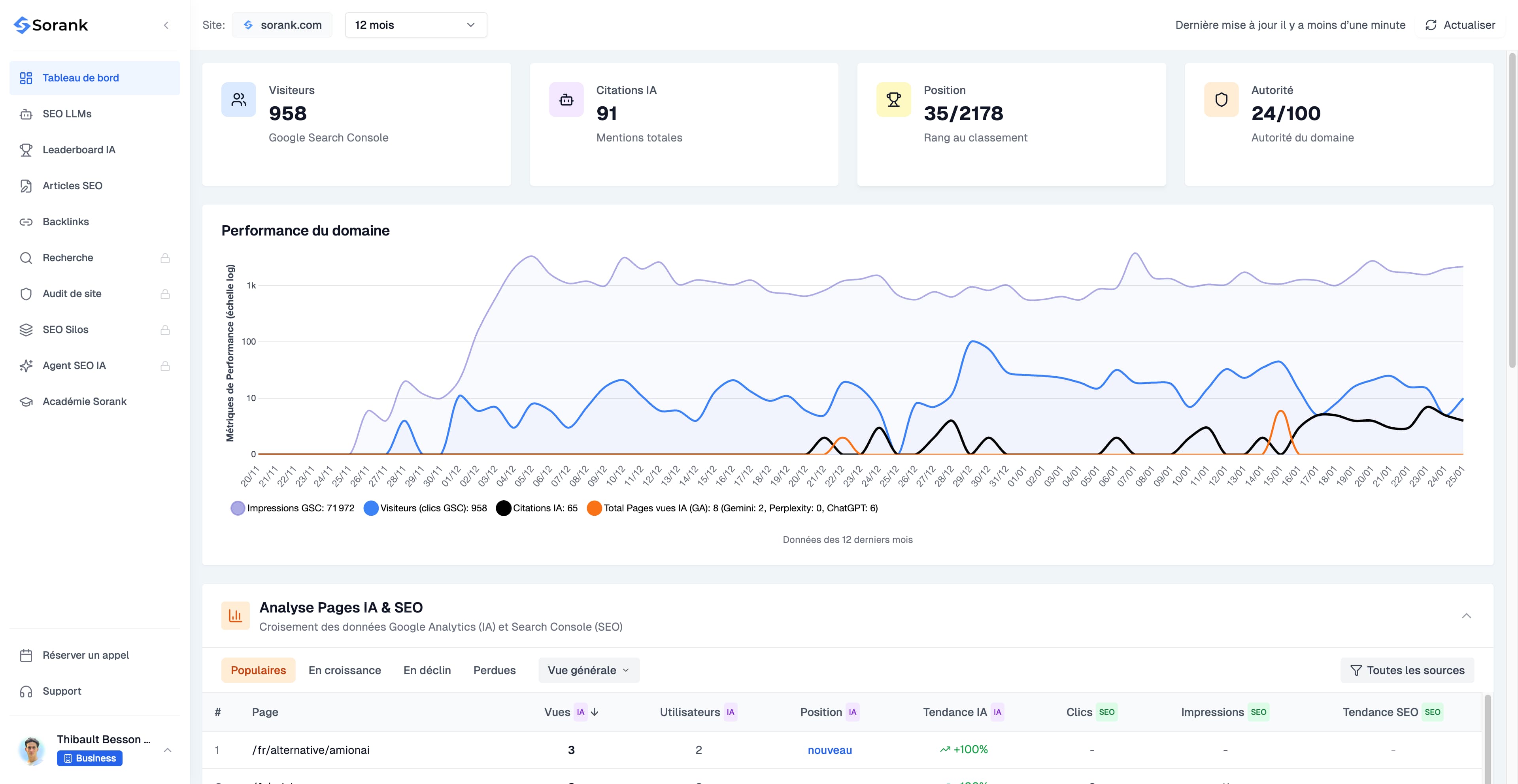Click the orange Total Pages vues IA swatch

(x=594, y=508)
